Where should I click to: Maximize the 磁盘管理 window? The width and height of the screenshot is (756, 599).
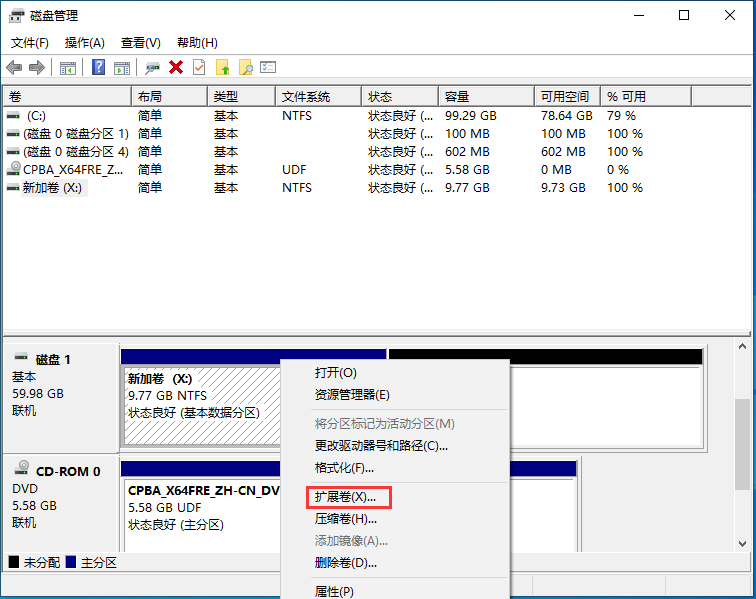684,15
